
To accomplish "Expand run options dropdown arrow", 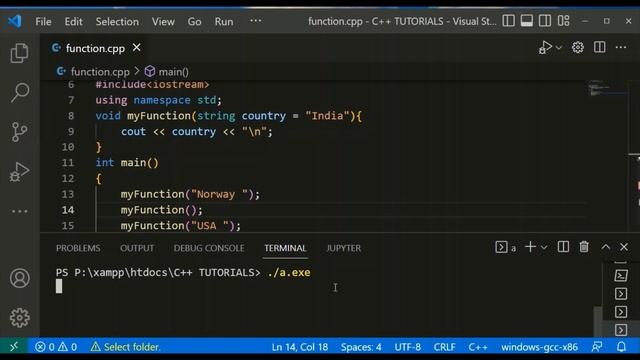I will click(559, 48).
